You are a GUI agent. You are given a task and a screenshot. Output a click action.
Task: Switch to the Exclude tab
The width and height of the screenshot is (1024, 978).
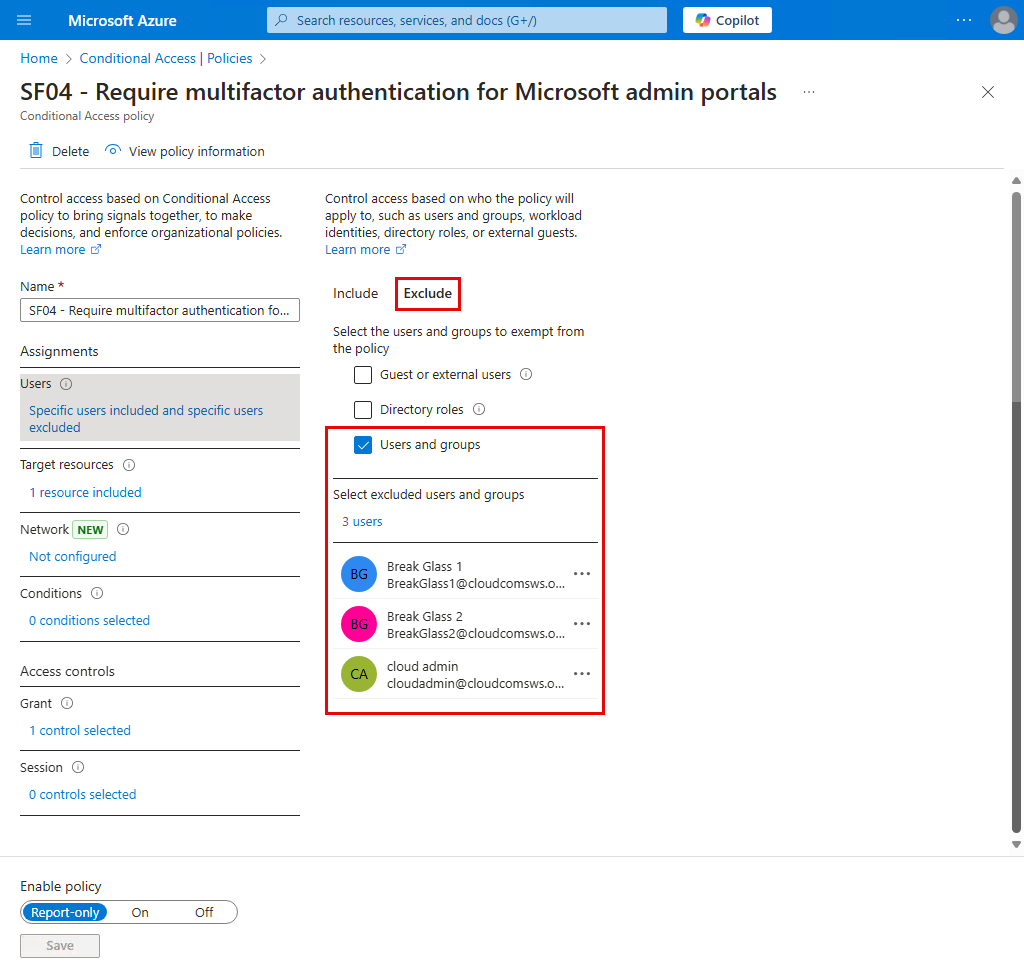[x=428, y=293]
